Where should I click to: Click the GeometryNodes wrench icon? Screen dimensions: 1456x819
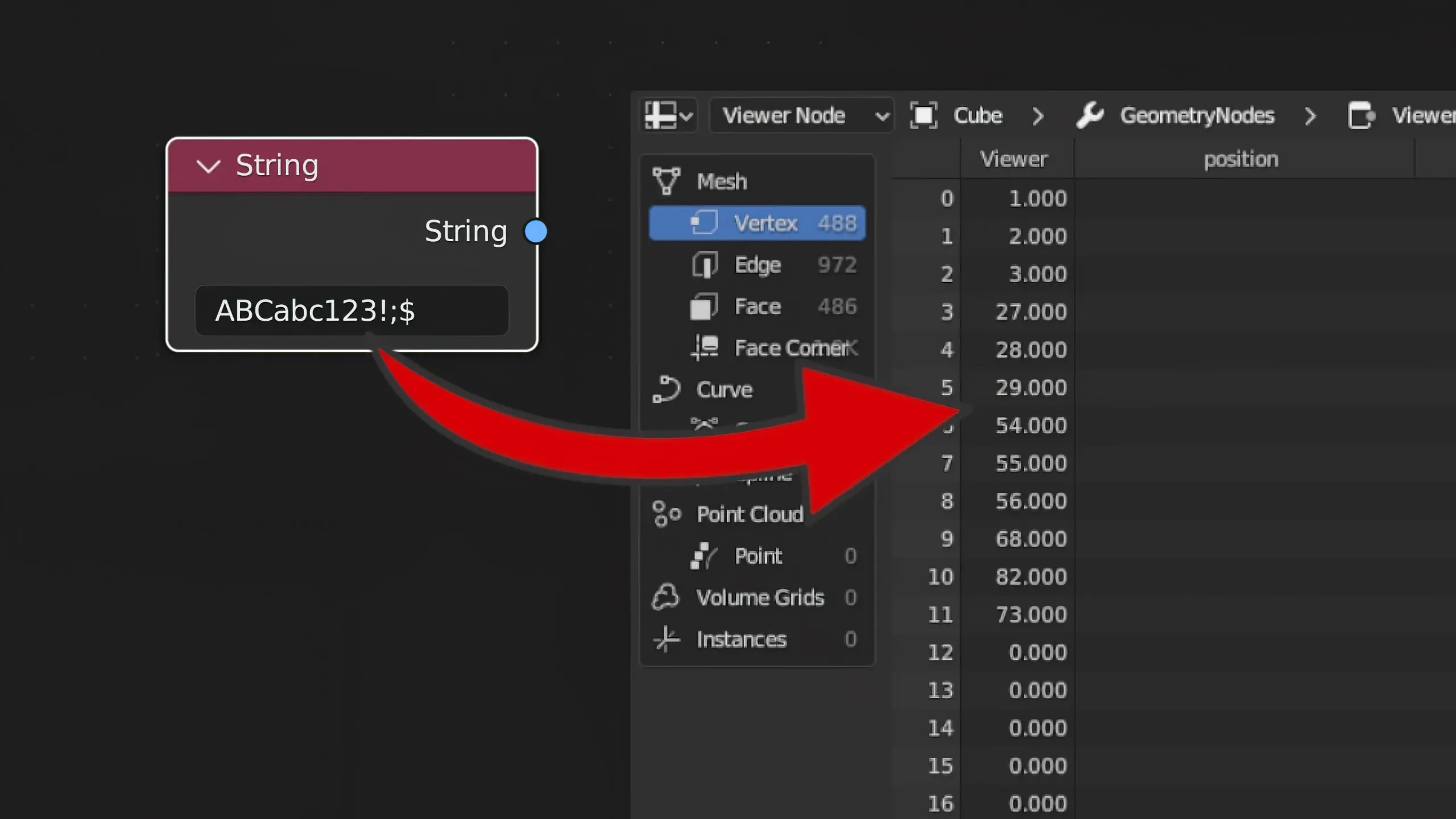click(x=1090, y=116)
